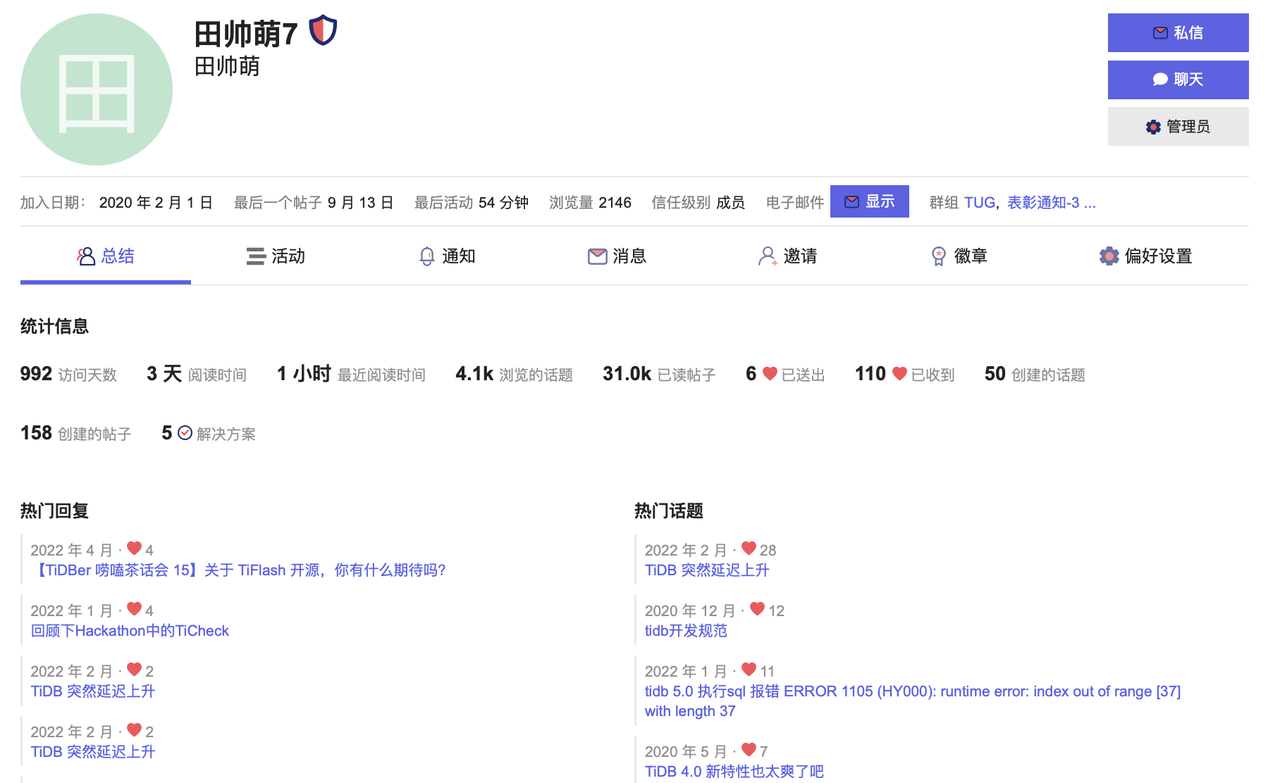Click the heart icon beside 已送出
The image size is (1280, 783).
click(x=770, y=373)
